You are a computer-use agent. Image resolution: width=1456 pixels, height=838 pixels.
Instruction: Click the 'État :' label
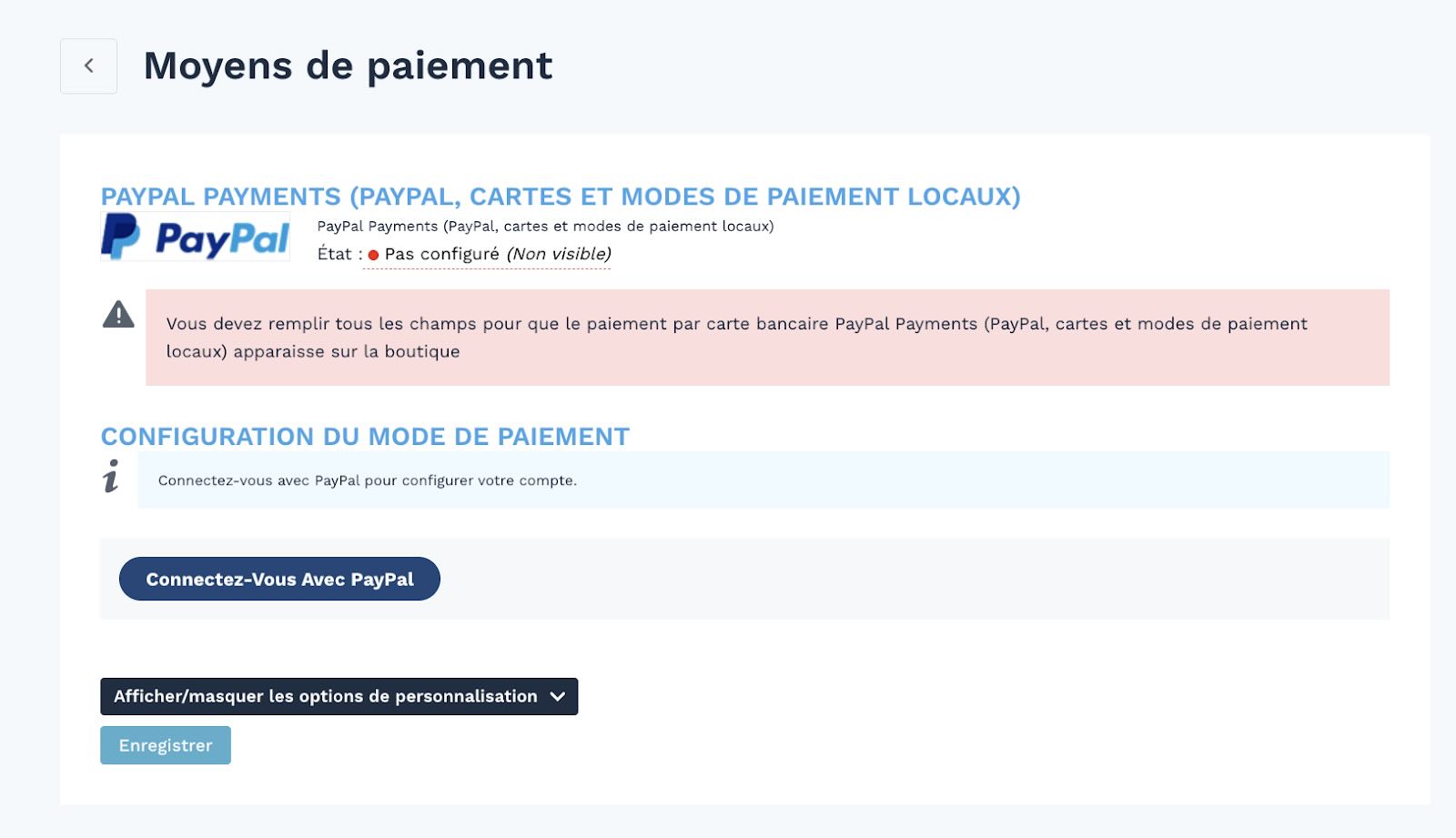[x=339, y=254]
